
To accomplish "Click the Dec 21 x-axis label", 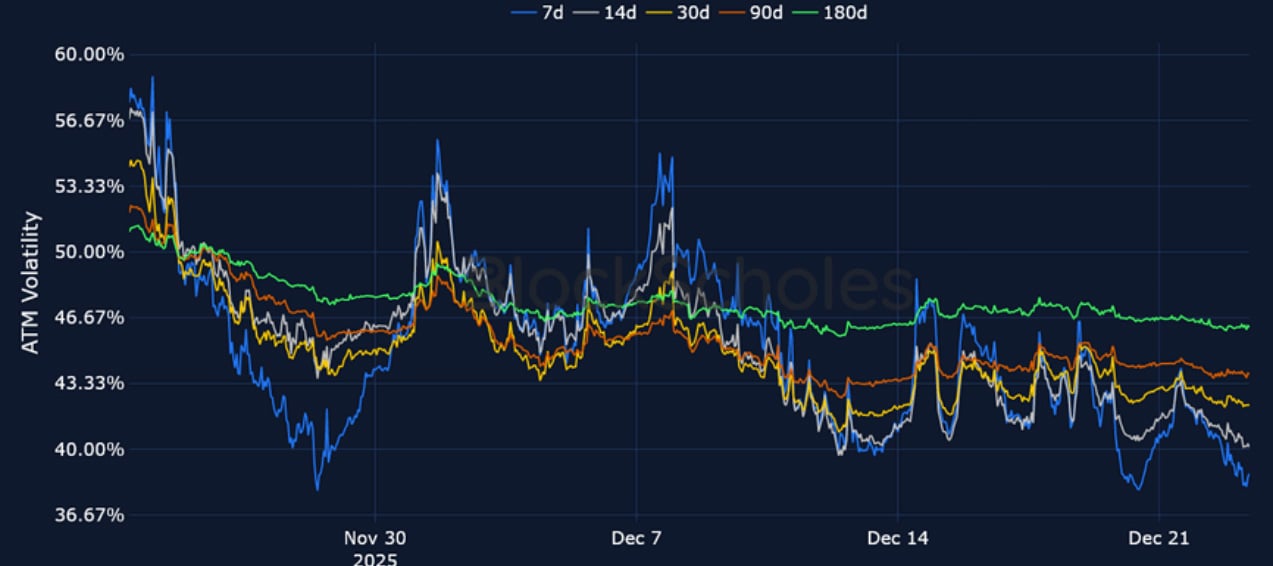I will (1158, 539).
